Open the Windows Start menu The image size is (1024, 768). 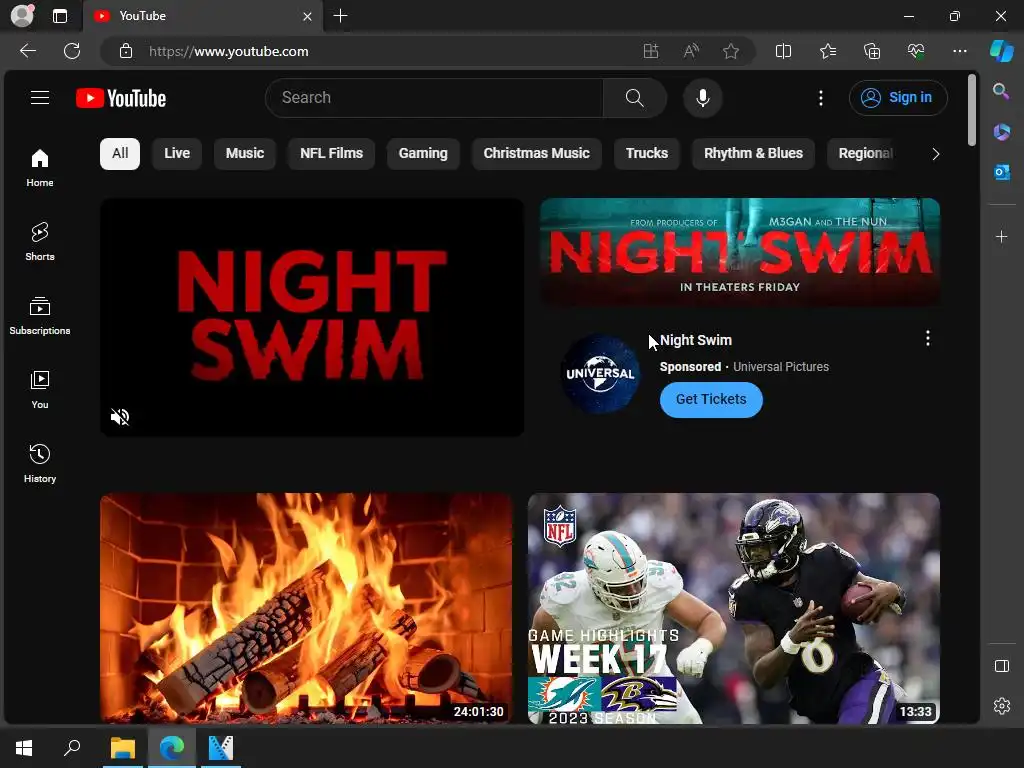(x=24, y=748)
